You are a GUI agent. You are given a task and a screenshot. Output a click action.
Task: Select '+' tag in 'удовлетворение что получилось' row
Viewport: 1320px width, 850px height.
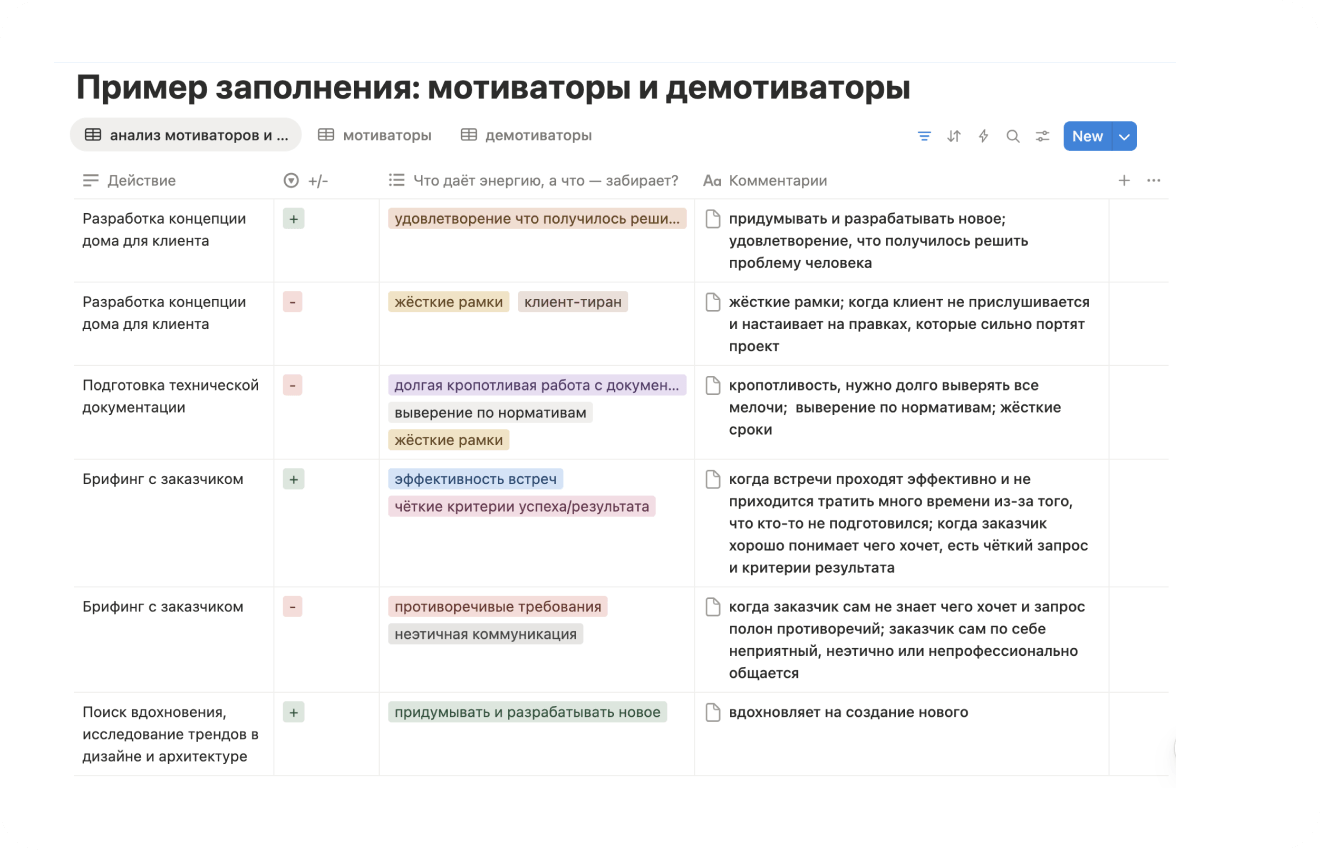point(293,219)
